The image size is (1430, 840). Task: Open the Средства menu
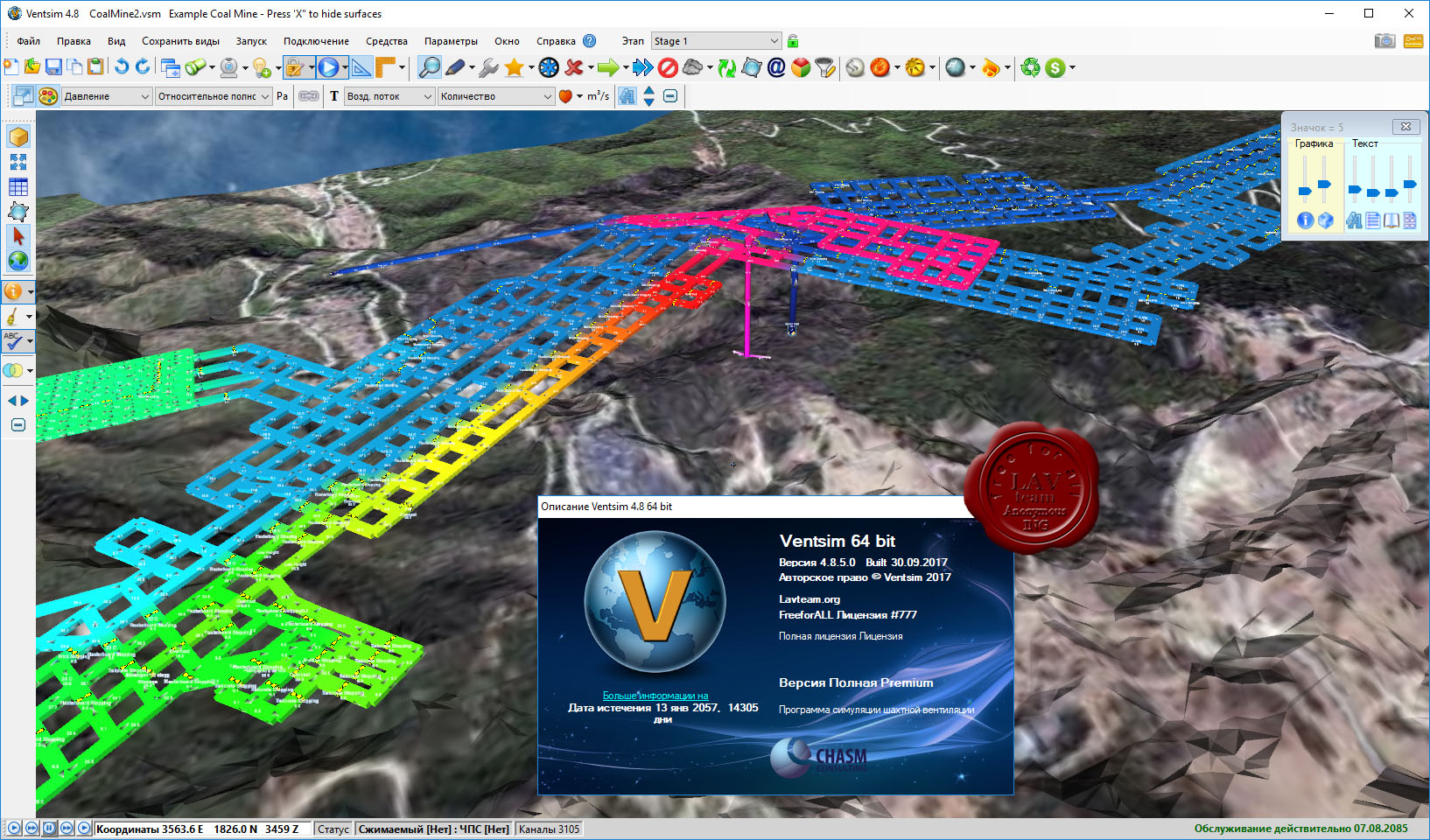point(386,41)
